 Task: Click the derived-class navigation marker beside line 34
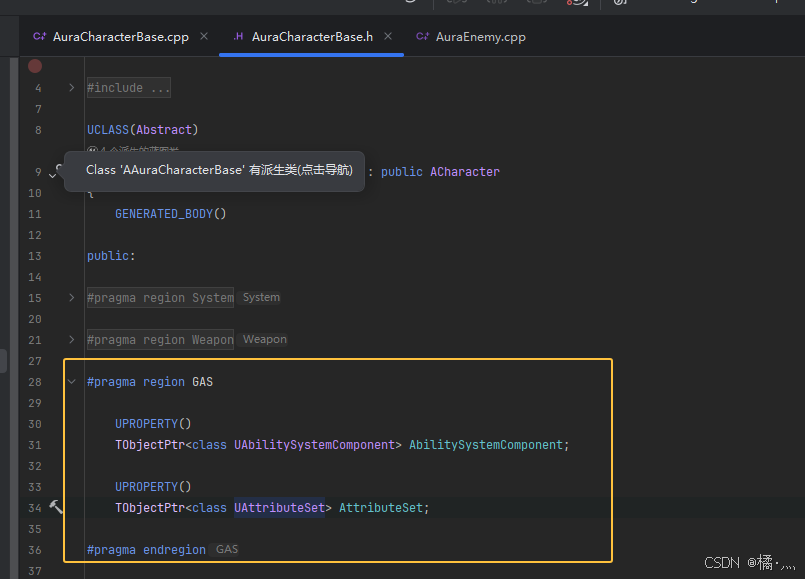(x=56, y=507)
